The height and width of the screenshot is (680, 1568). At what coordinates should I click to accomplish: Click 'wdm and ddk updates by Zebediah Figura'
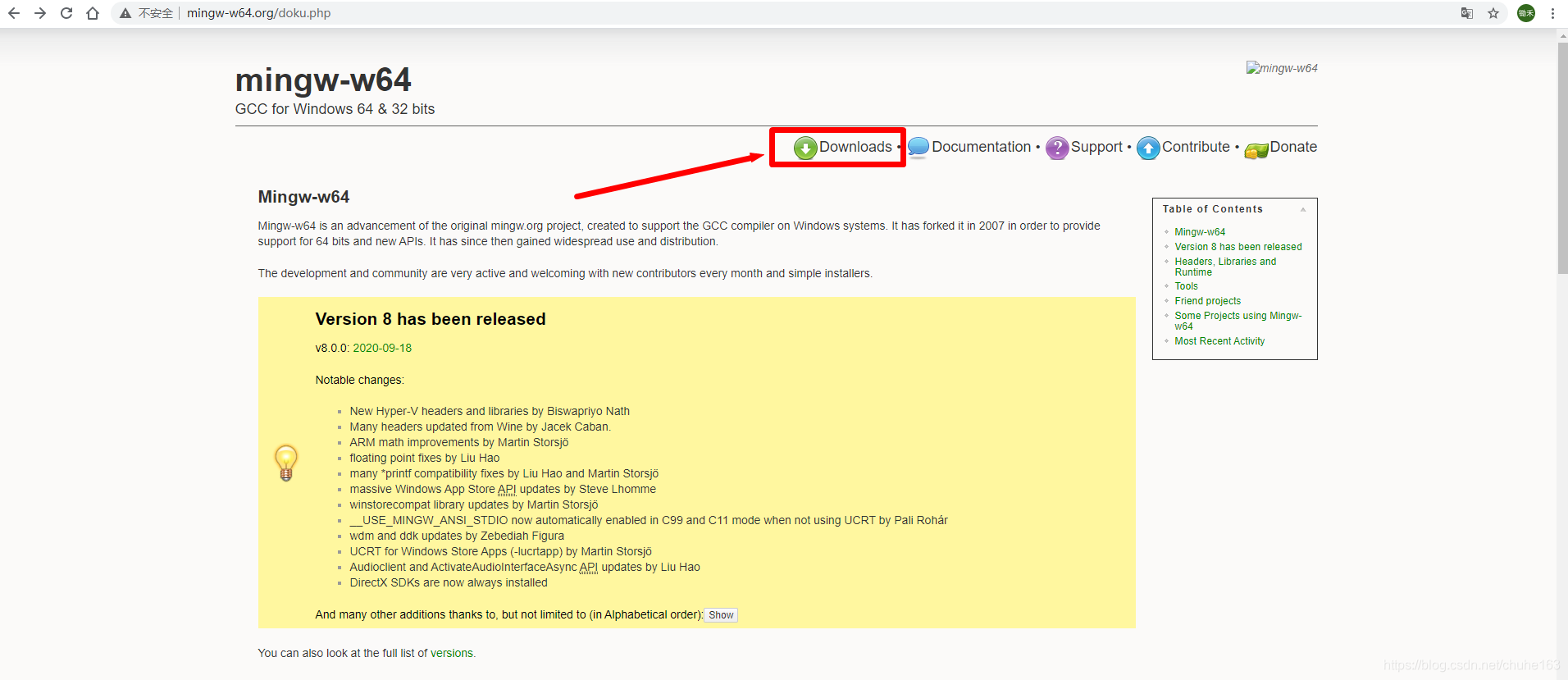(x=457, y=536)
